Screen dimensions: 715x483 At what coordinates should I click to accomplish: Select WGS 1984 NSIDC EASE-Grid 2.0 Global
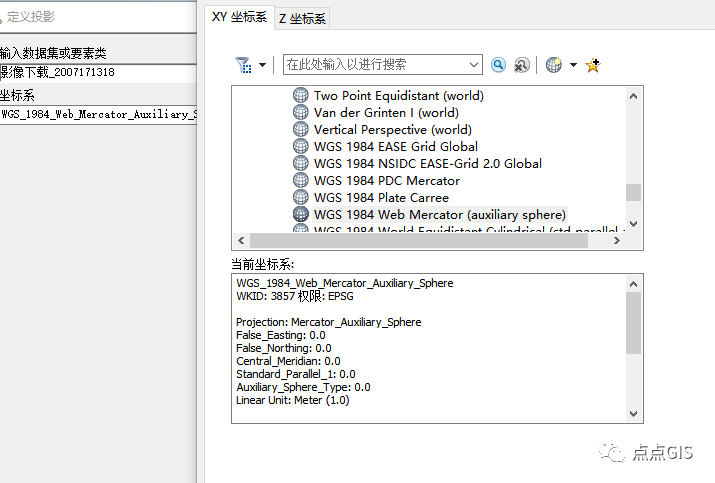(x=428, y=163)
